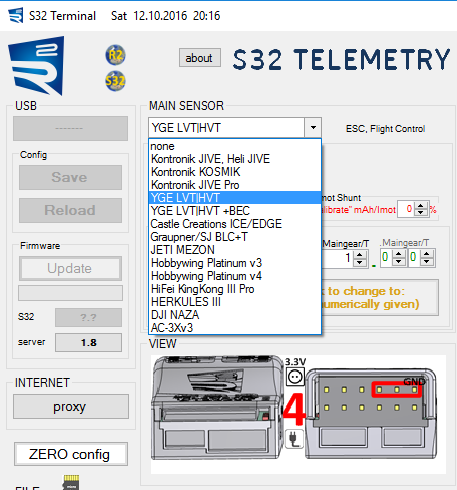Click the SD card icon near FILE

(x=71, y=482)
